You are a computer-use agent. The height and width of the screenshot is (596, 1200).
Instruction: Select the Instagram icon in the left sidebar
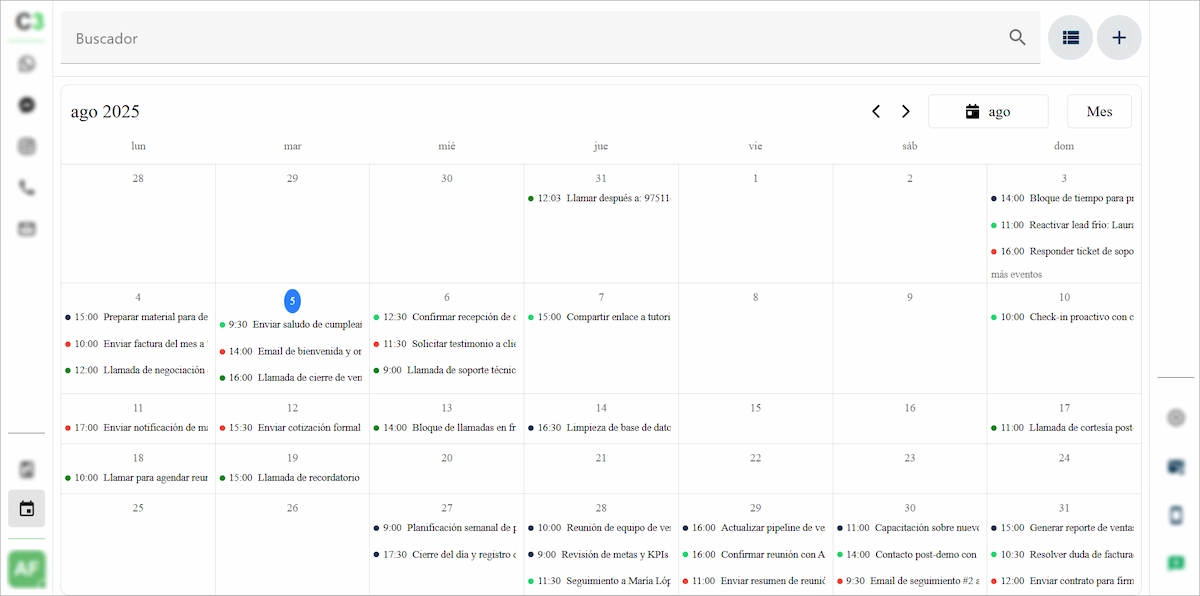point(26,145)
